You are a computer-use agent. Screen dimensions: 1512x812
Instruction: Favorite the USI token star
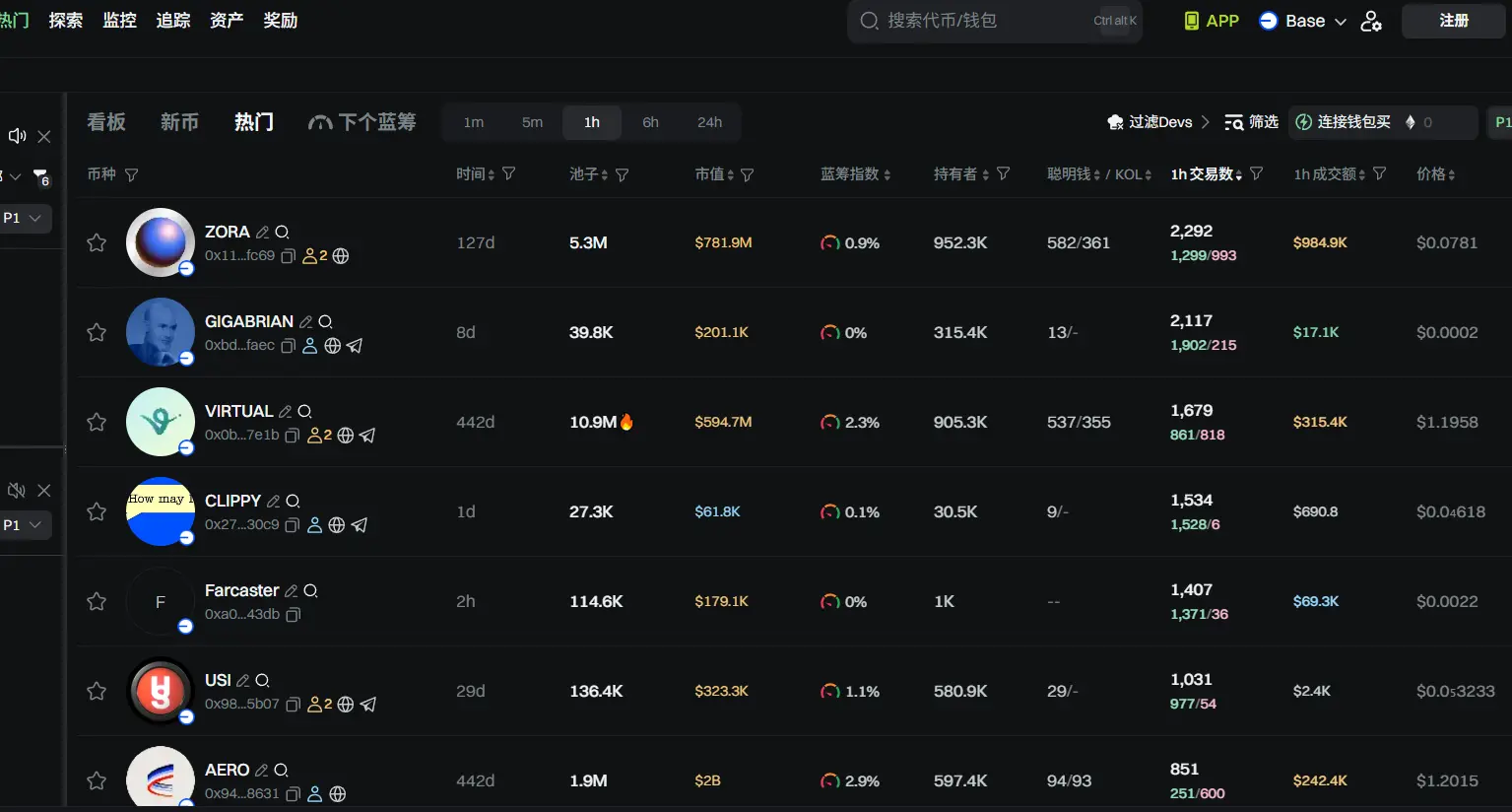tap(97, 691)
